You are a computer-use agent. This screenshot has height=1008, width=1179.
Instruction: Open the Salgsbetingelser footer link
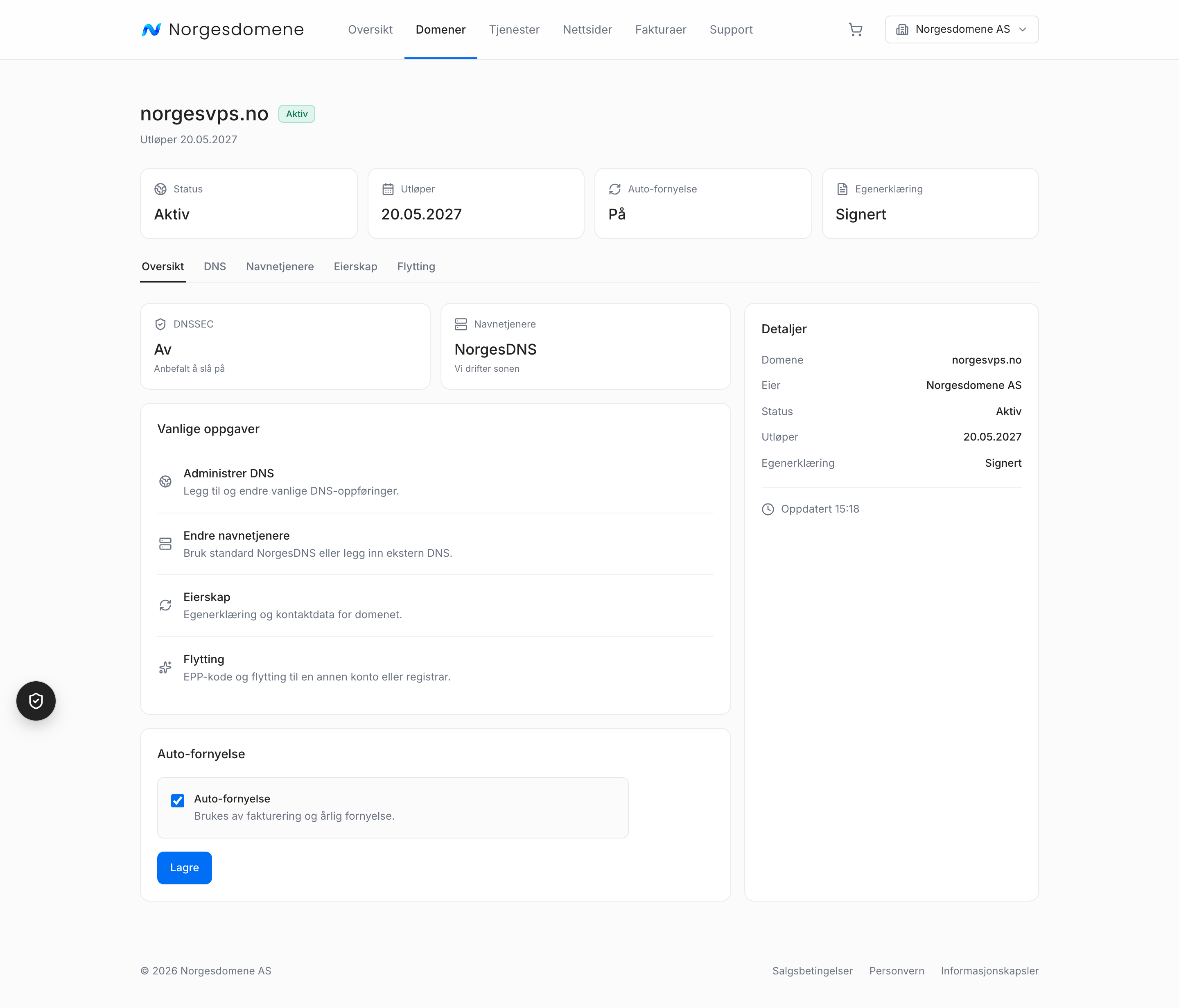[813, 971]
